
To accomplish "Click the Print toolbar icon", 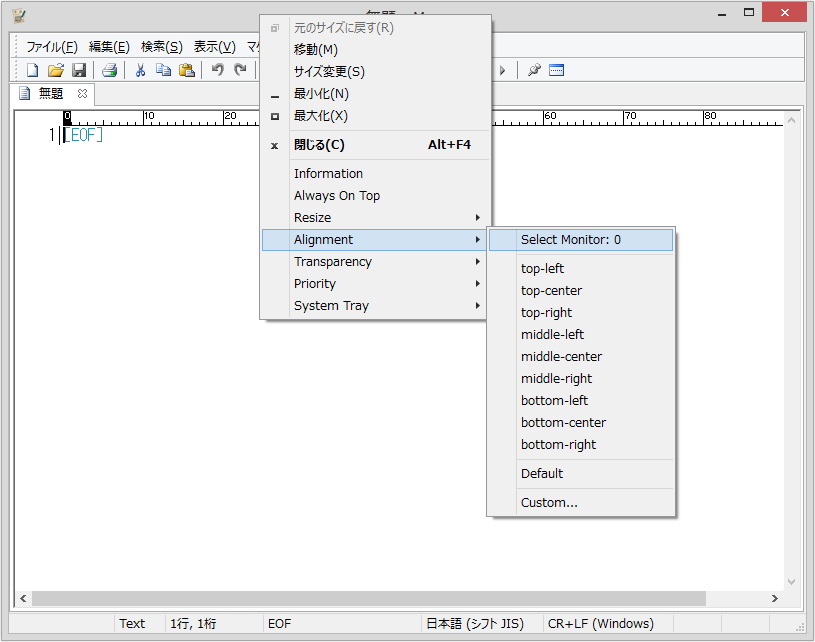I will [x=109, y=70].
